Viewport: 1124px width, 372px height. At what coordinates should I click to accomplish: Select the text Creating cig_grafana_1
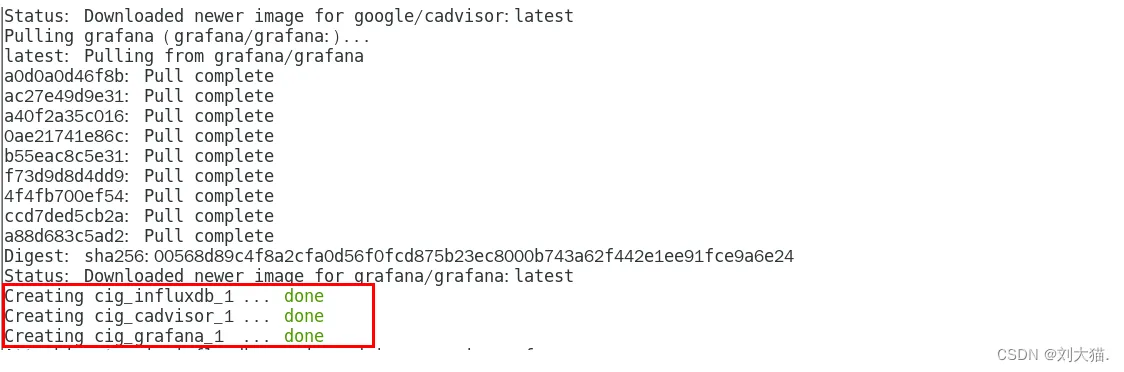tap(115, 337)
